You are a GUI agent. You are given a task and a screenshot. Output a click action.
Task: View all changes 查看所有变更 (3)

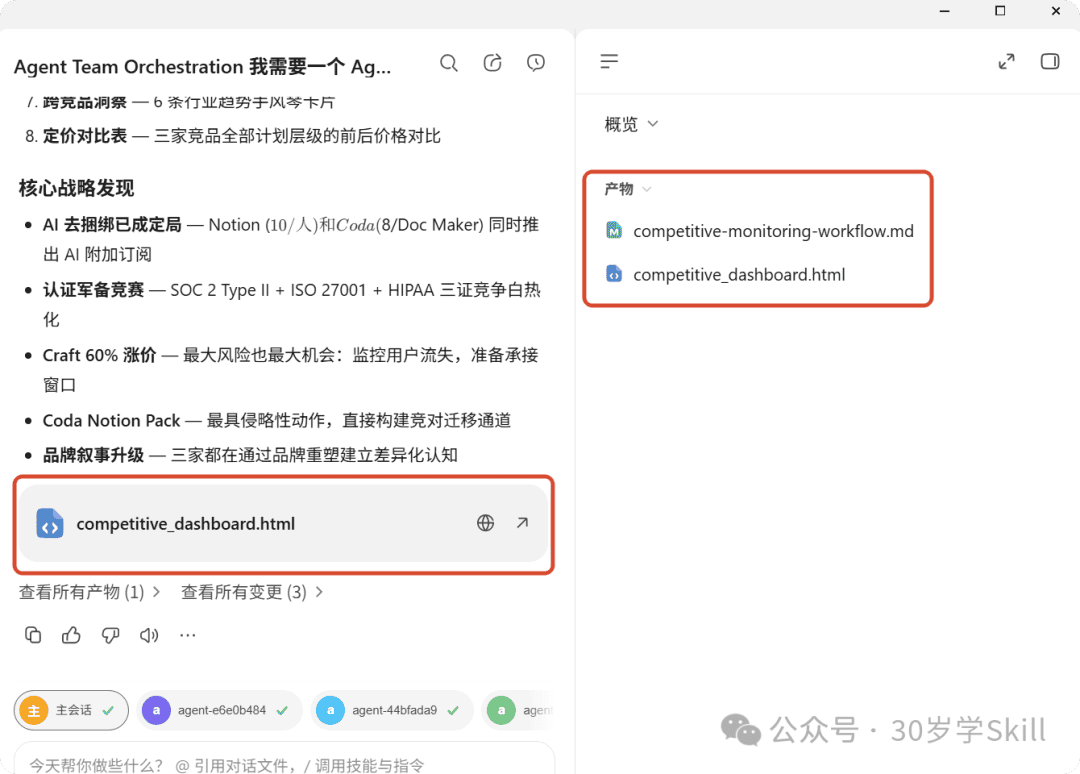(252, 592)
